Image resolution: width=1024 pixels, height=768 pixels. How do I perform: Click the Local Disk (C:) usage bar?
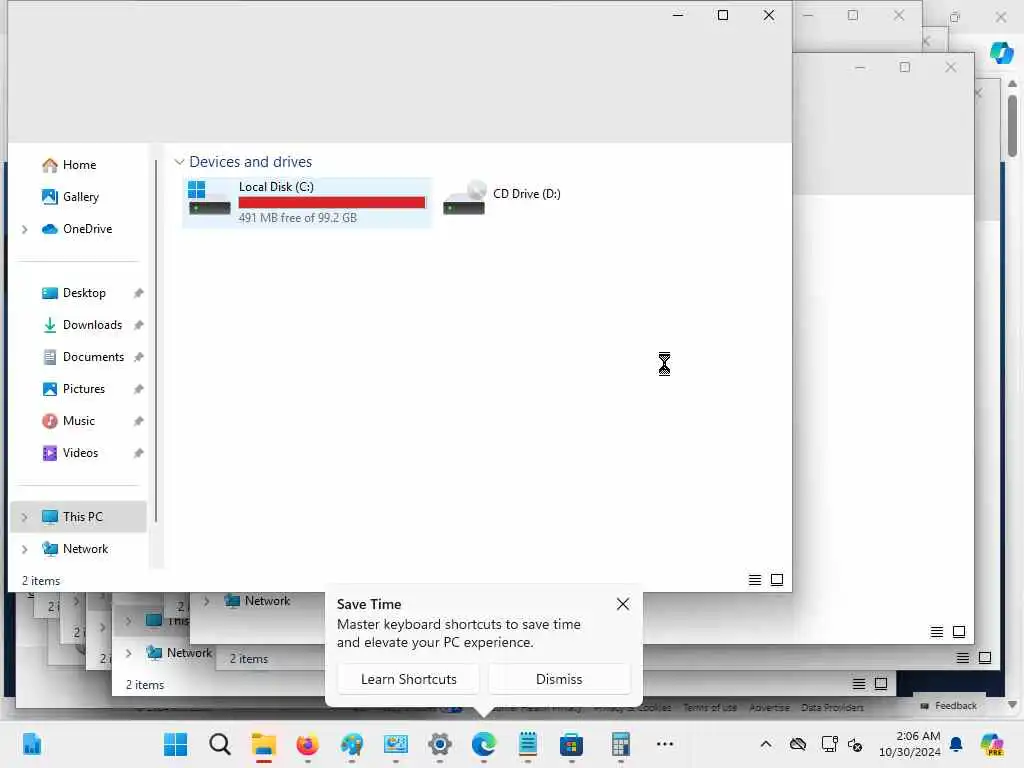pos(332,202)
